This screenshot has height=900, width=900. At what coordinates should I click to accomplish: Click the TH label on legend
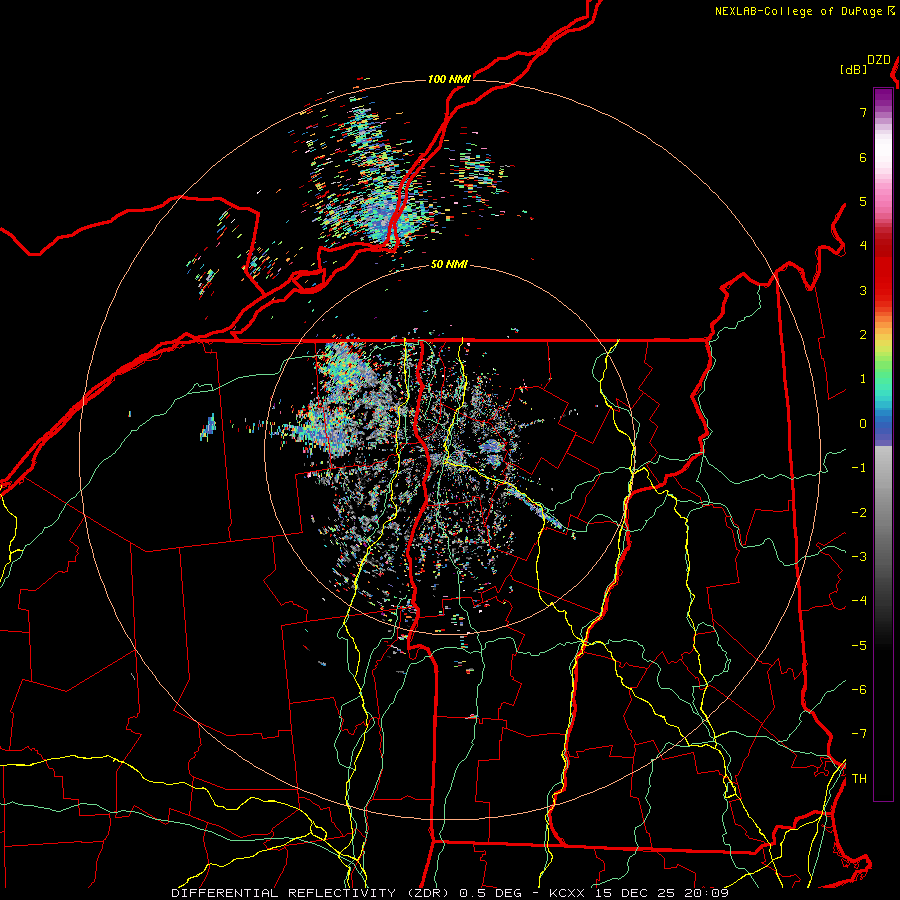(859, 778)
